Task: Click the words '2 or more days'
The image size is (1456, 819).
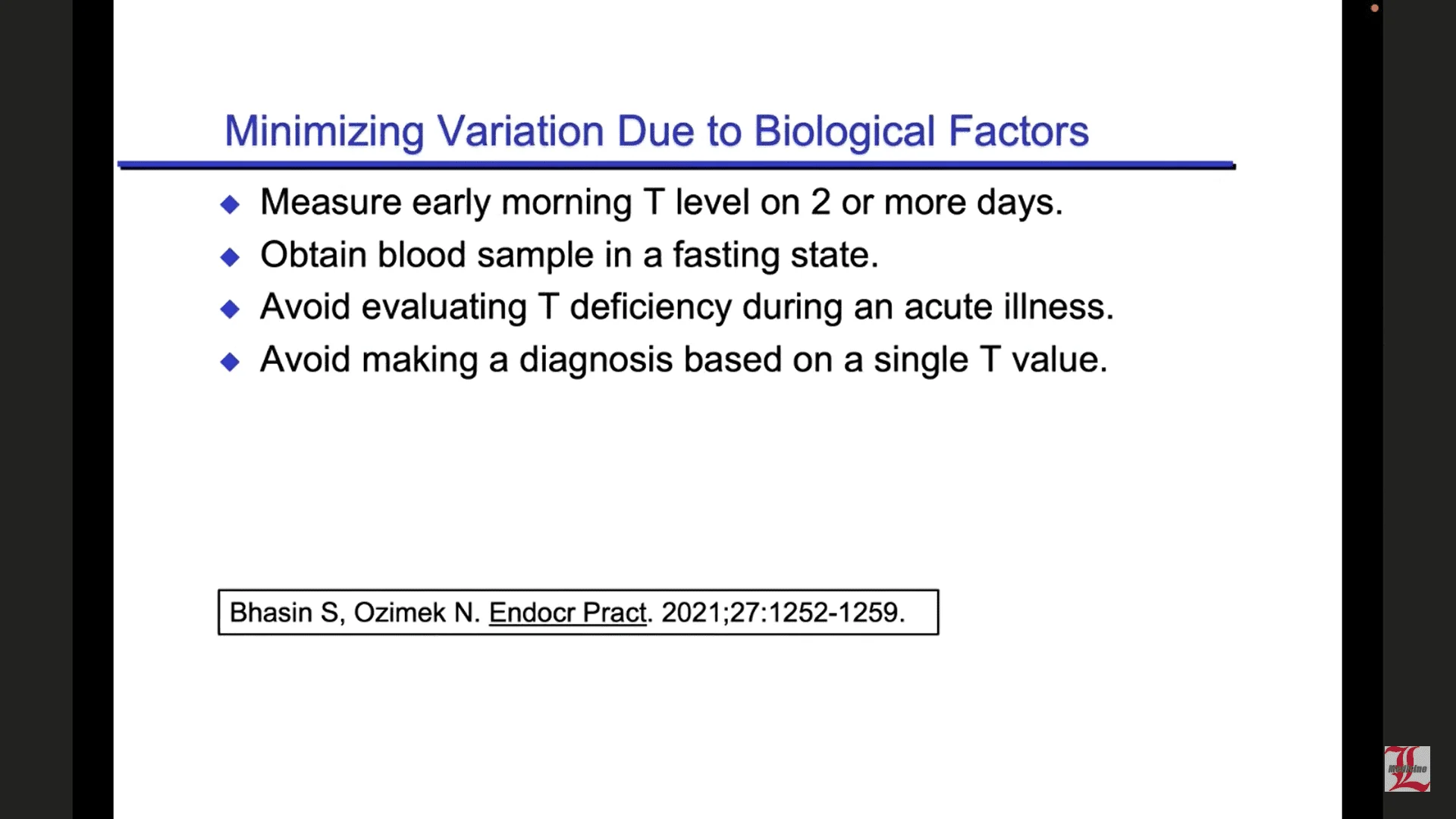Action: 937,202
